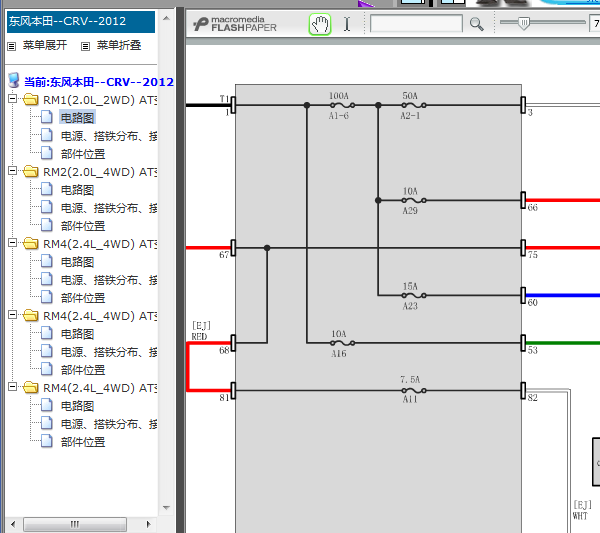Click the zoom slider handle
Screen dimensions: 600x533
[x=524, y=23]
